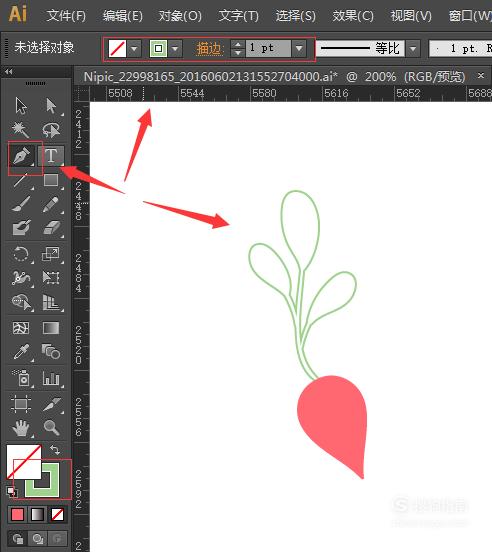Open the 选择(S) menu

click(296, 16)
